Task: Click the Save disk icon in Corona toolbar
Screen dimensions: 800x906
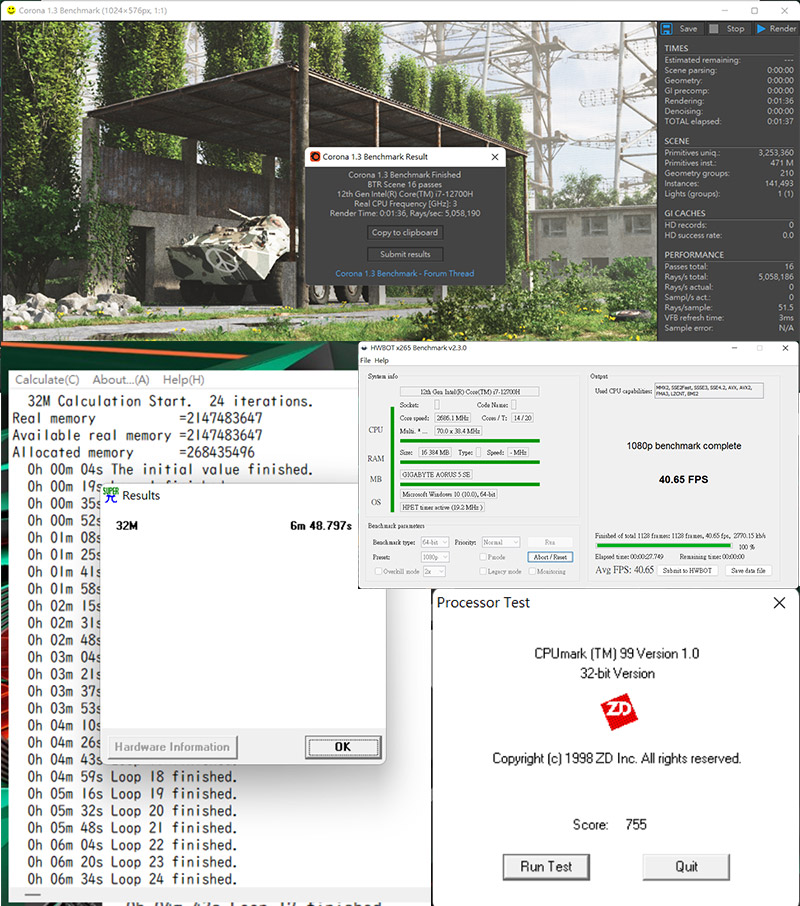Action: (667, 28)
